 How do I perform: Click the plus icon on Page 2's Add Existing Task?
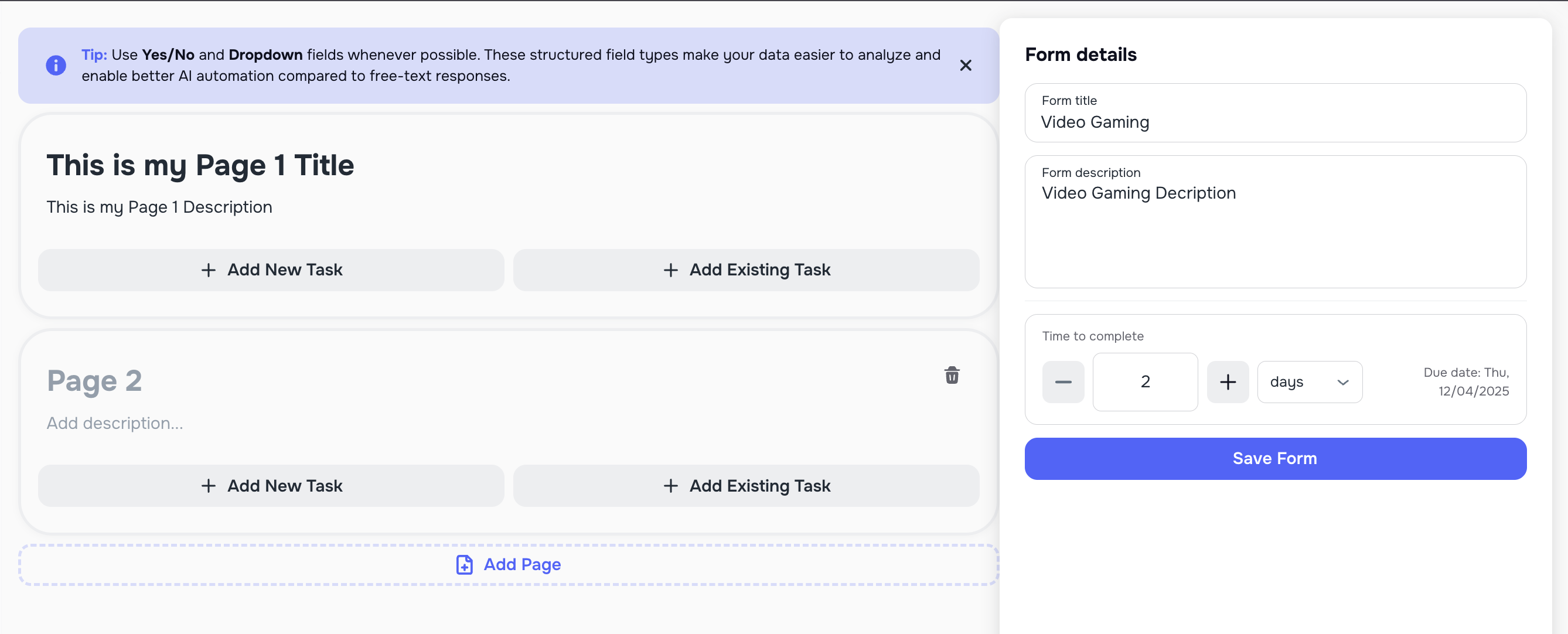click(671, 486)
